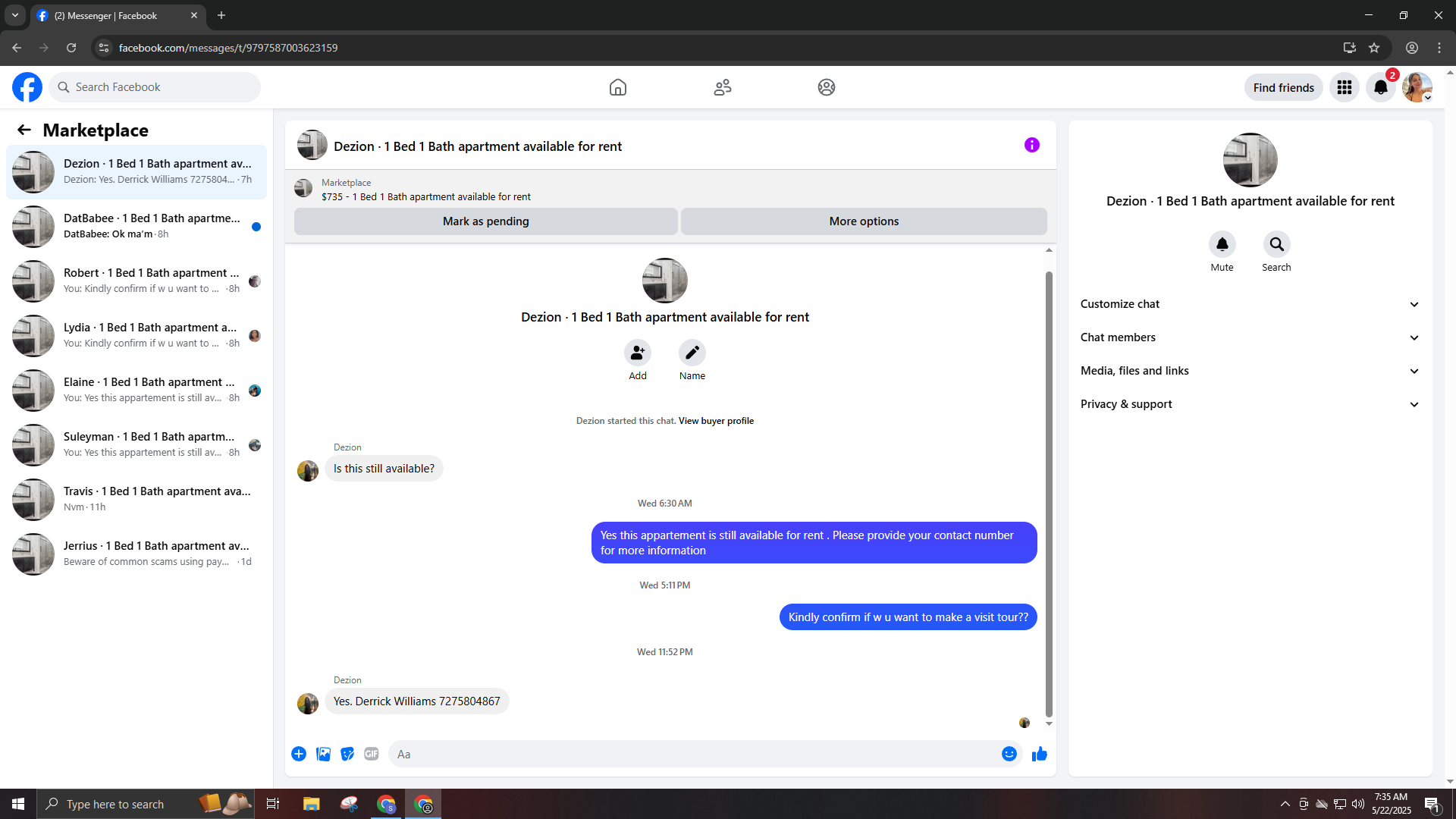Reload the page
This screenshot has height=819, width=1456.
(x=71, y=48)
